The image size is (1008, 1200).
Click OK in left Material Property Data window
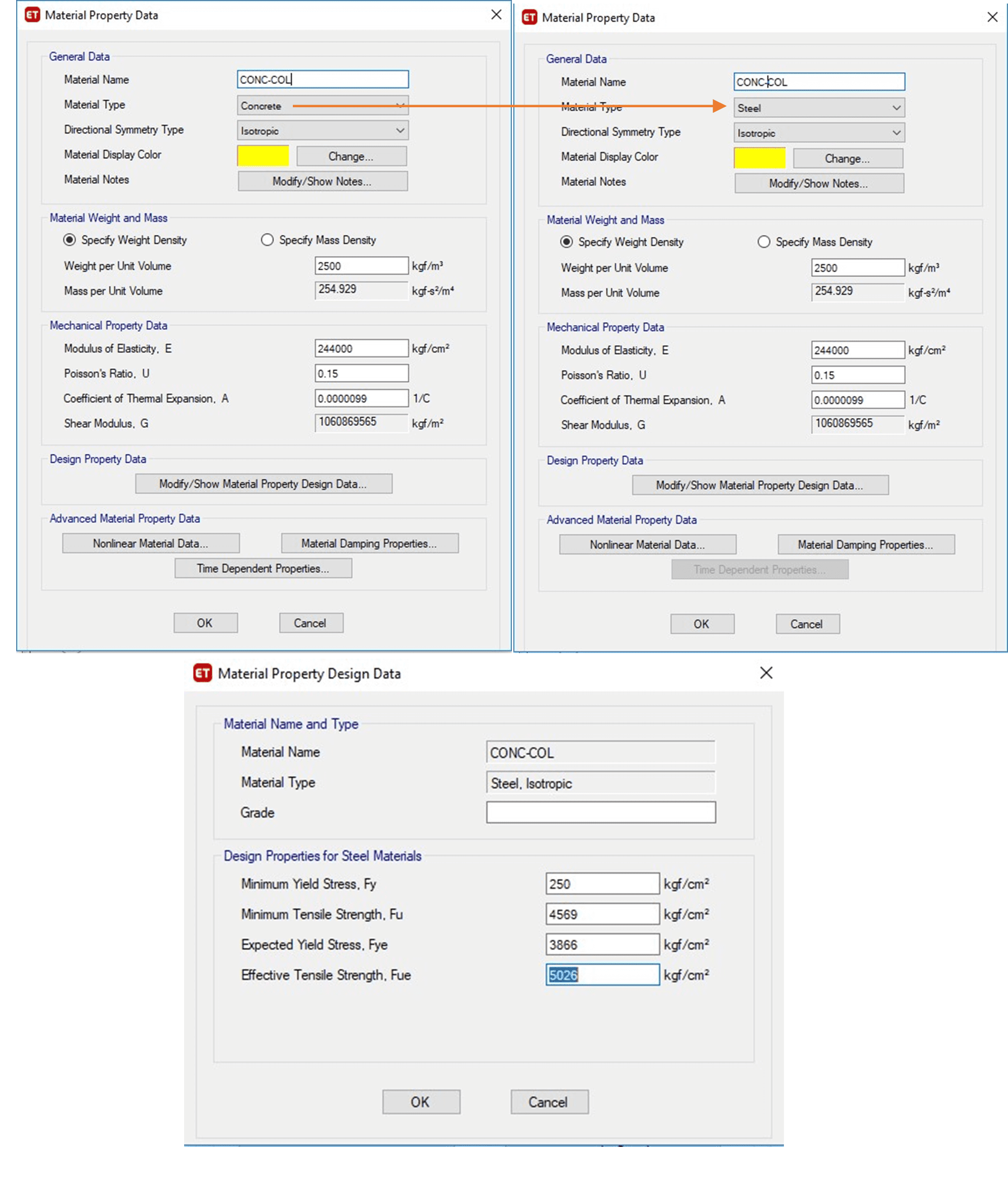tap(206, 623)
